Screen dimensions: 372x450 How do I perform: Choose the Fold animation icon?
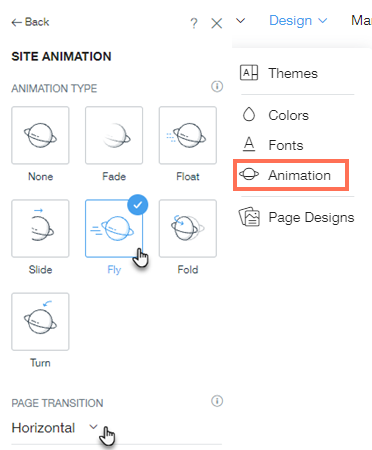(188, 229)
